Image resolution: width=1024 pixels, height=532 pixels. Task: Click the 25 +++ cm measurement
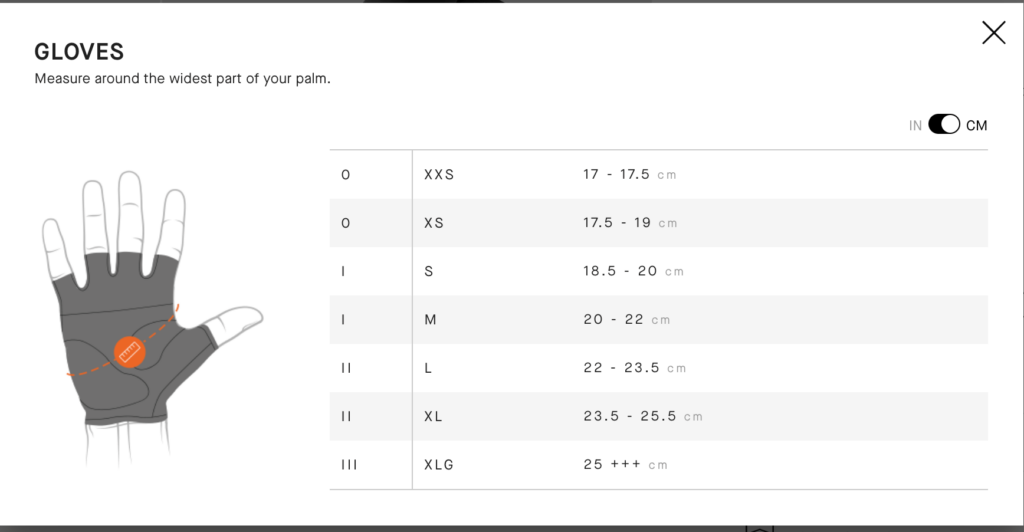626,465
